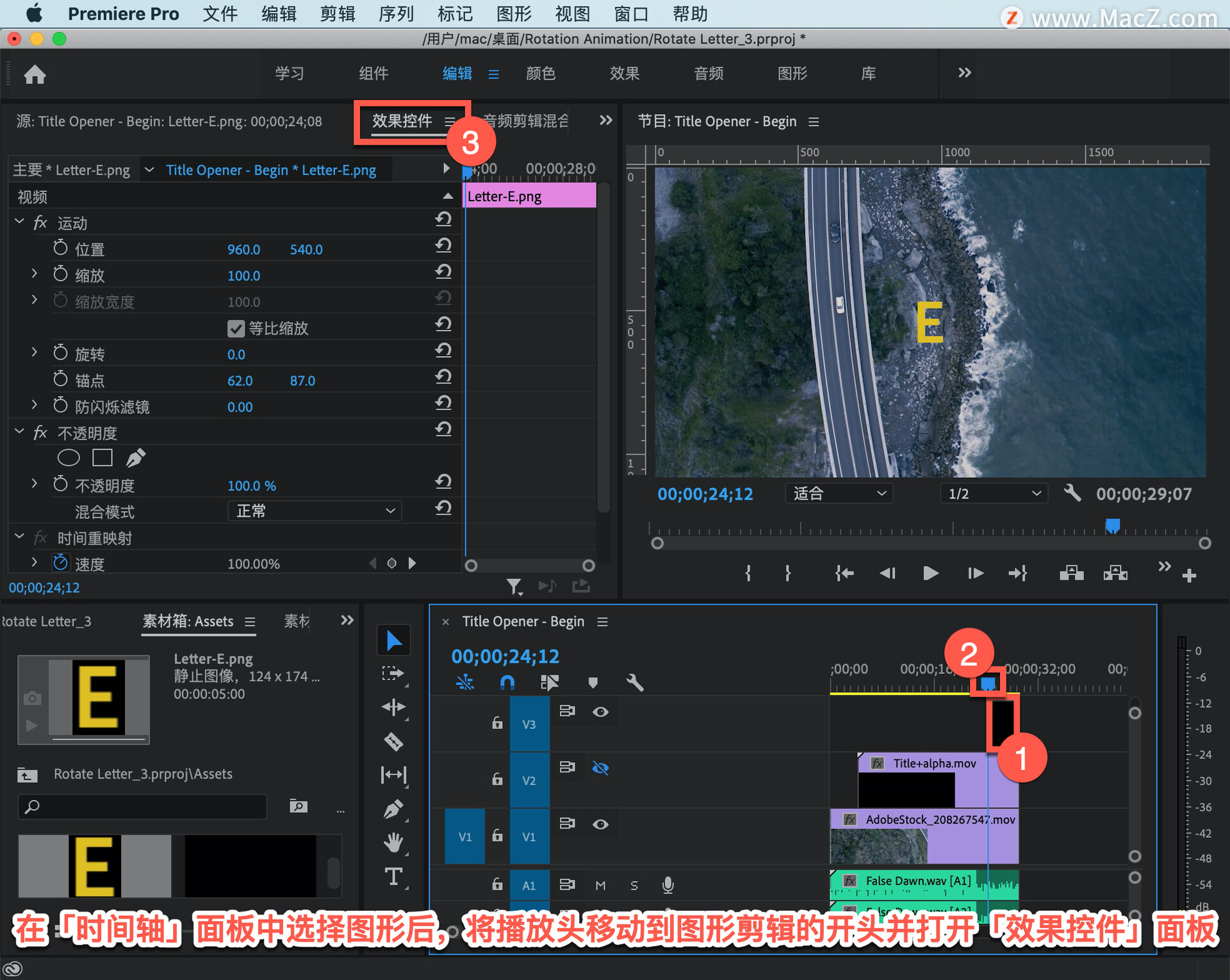This screenshot has width=1230, height=980.
Task: Toggle stopwatch animation for 旋转
Action: pos(60,354)
